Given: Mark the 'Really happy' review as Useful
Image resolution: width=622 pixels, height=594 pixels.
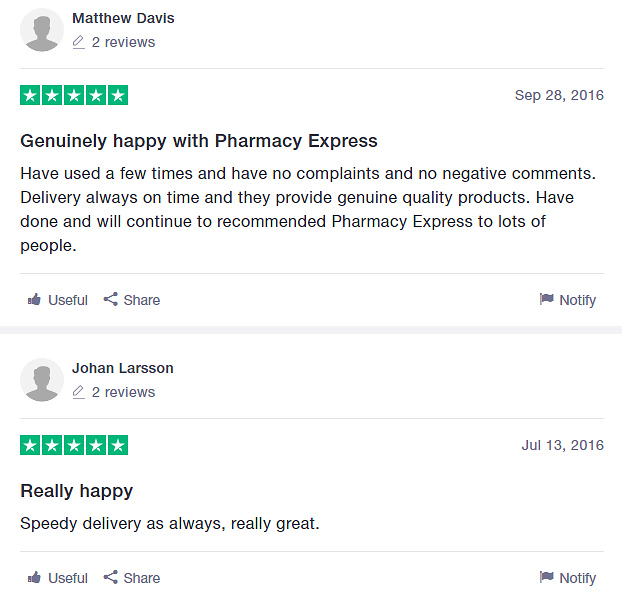Looking at the screenshot, I should pyautogui.click(x=58, y=578).
